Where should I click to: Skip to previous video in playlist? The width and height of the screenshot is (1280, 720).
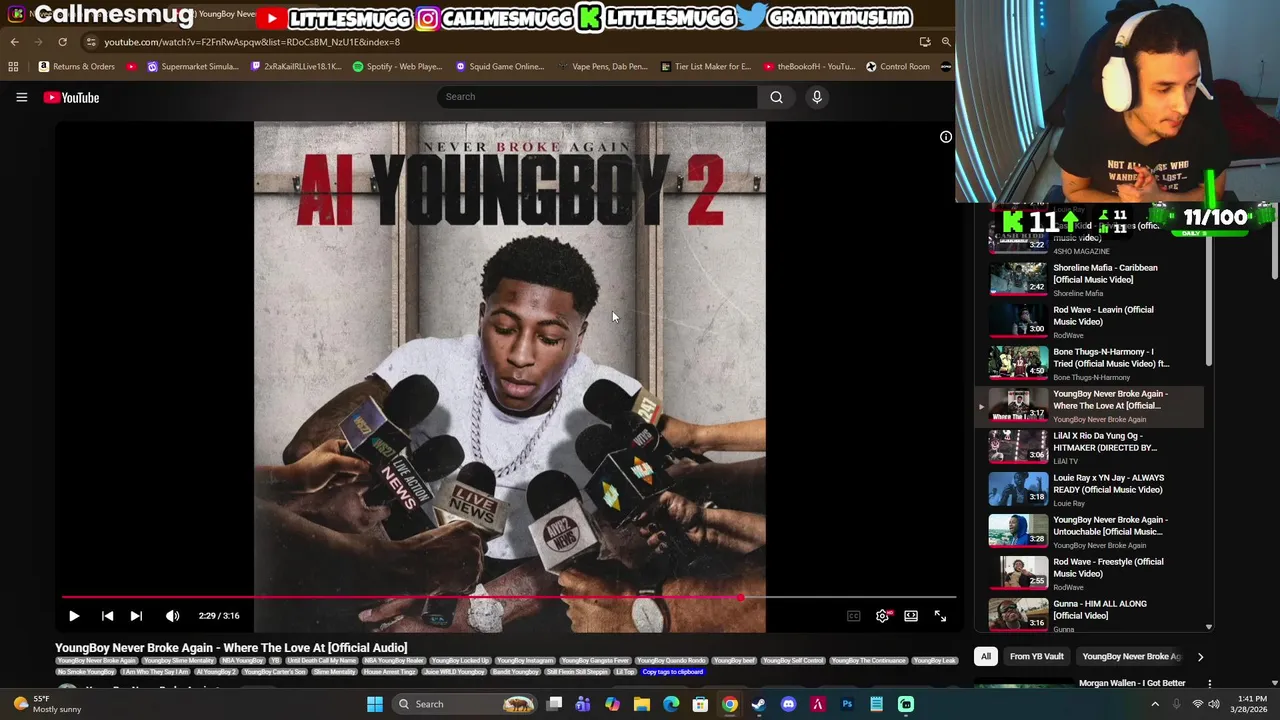[x=107, y=616]
